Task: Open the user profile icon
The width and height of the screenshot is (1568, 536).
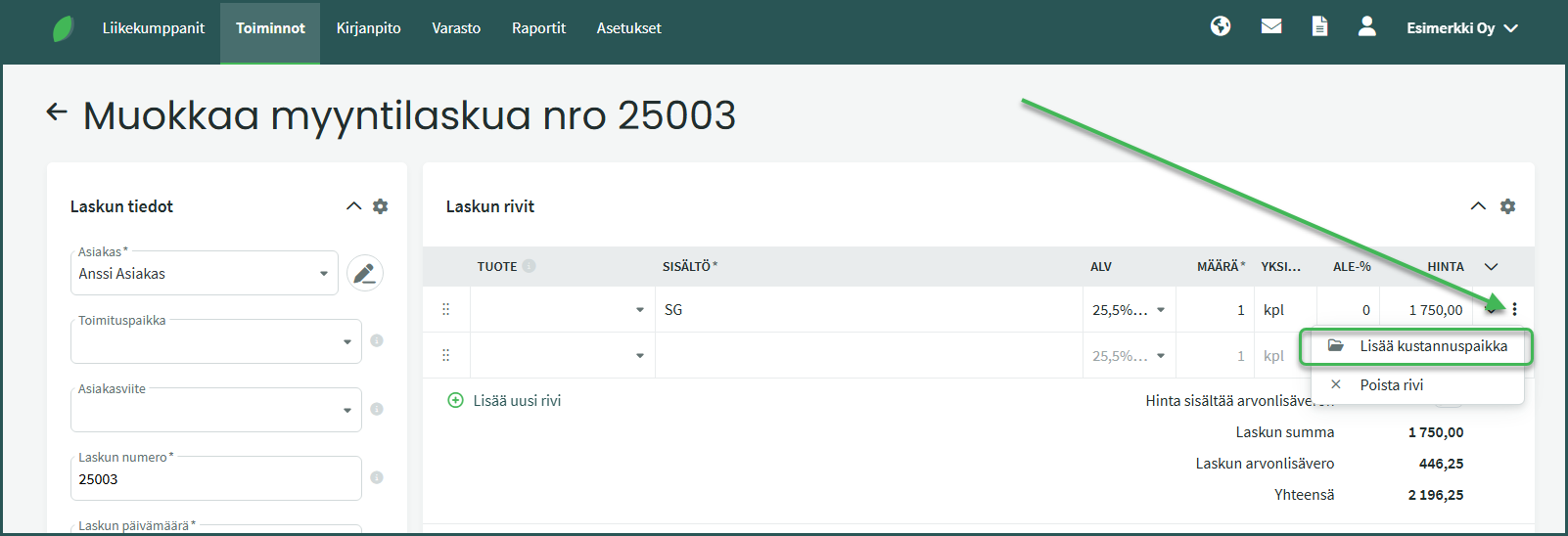Action: tap(1367, 26)
